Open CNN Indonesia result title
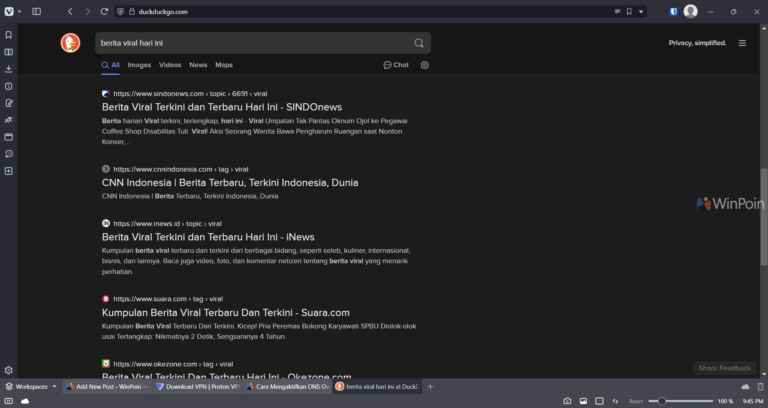 click(230, 183)
